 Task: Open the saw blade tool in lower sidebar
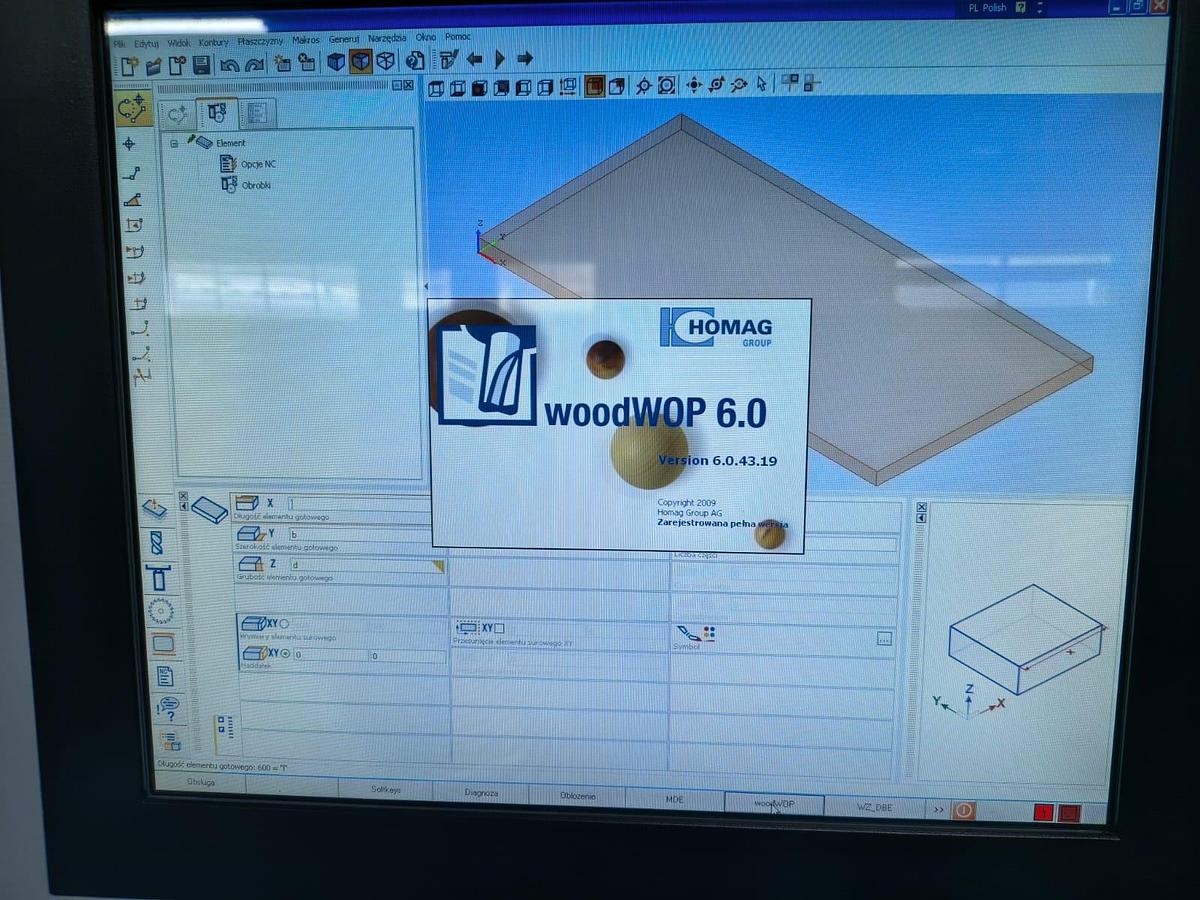pyautogui.click(x=160, y=611)
